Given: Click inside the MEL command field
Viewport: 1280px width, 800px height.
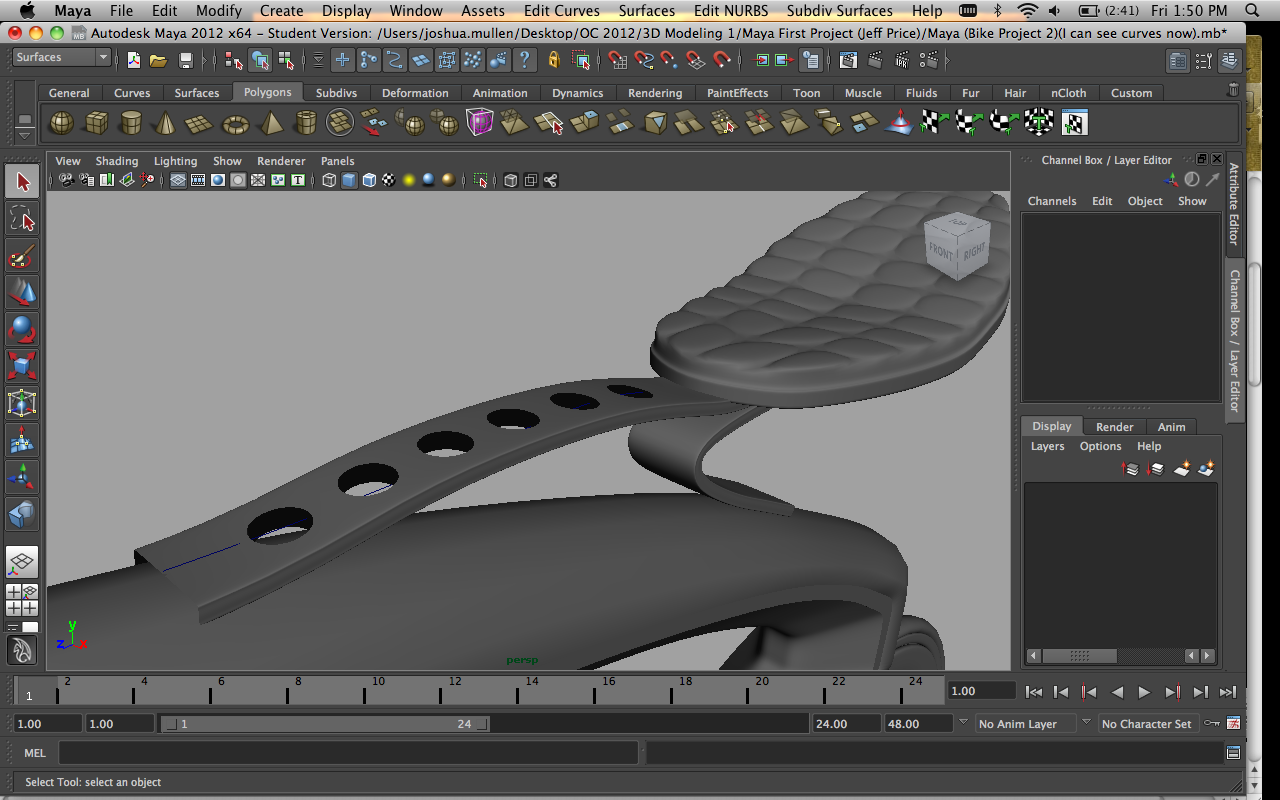Looking at the screenshot, I should click(350, 753).
